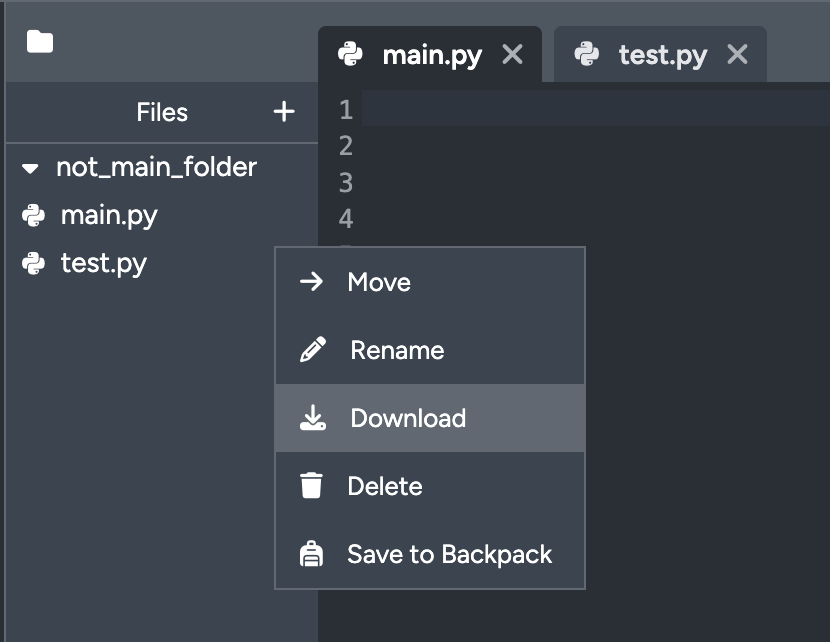
Task: Switch to the test.py editor tab
Action: [662, 55]
